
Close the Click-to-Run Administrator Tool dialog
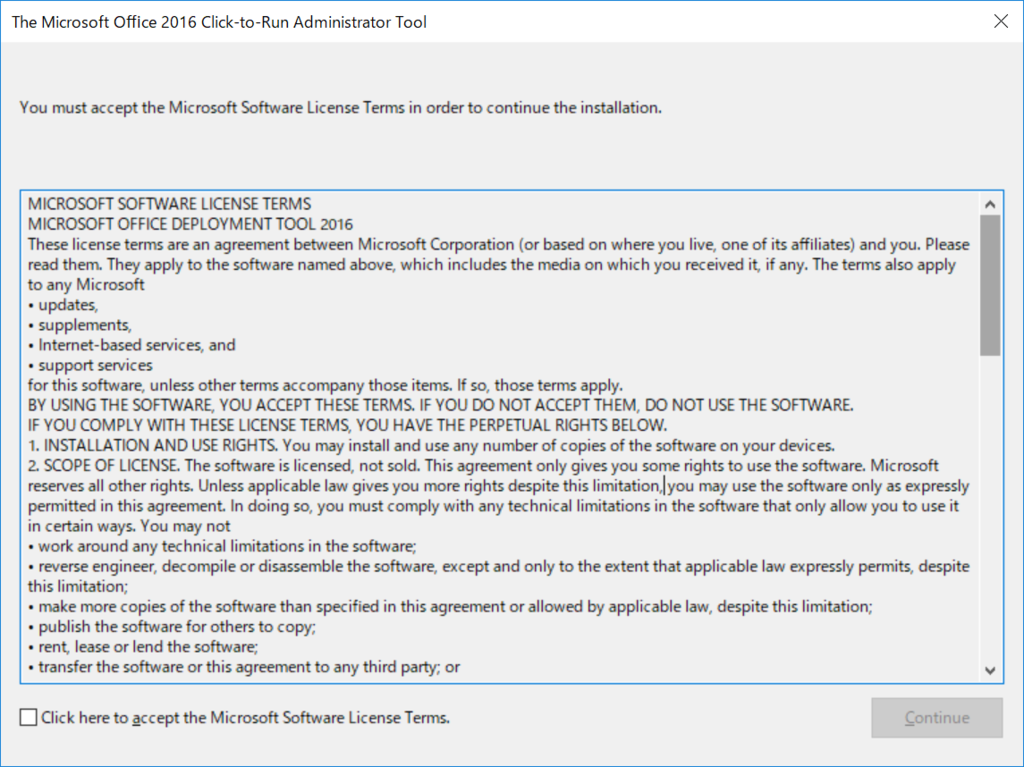1000,22
